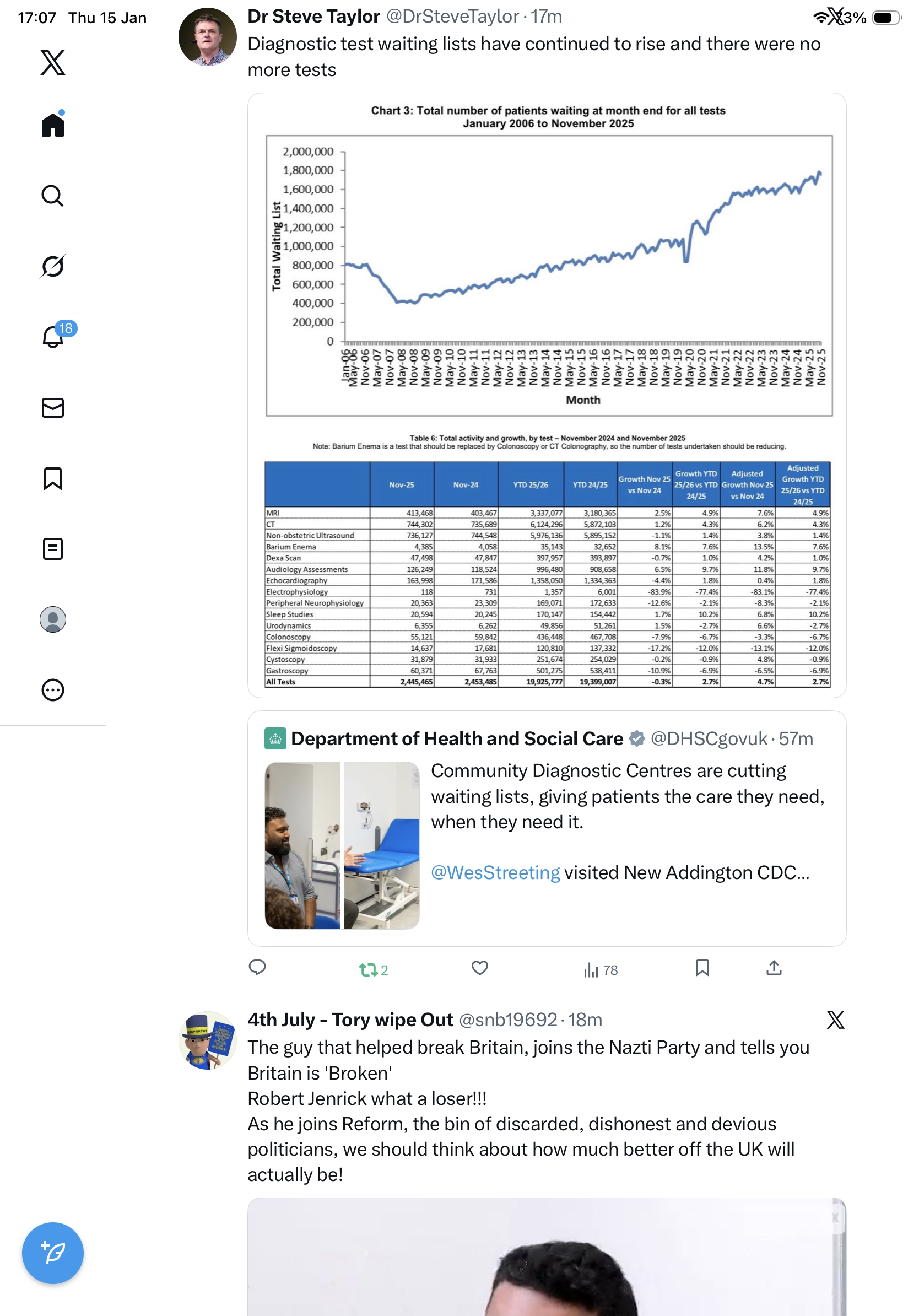
Task: Share Dr Steve Taylor's post
Action: (x=774, y=968)
